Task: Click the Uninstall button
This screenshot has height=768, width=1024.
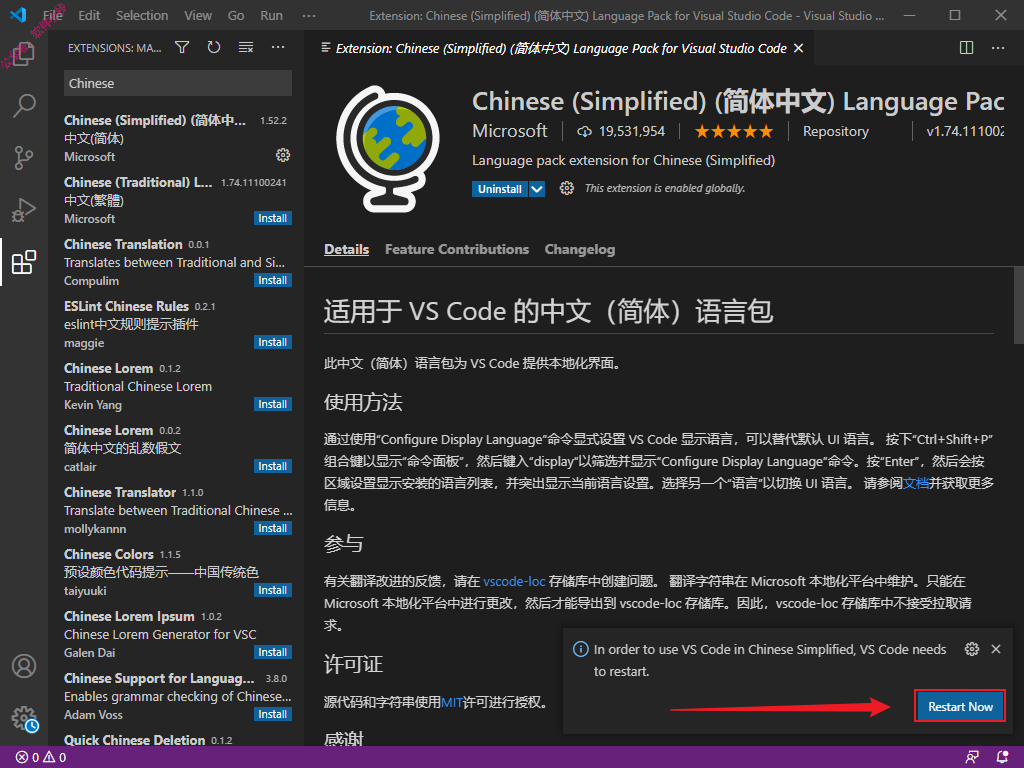Action: (500, 189)
